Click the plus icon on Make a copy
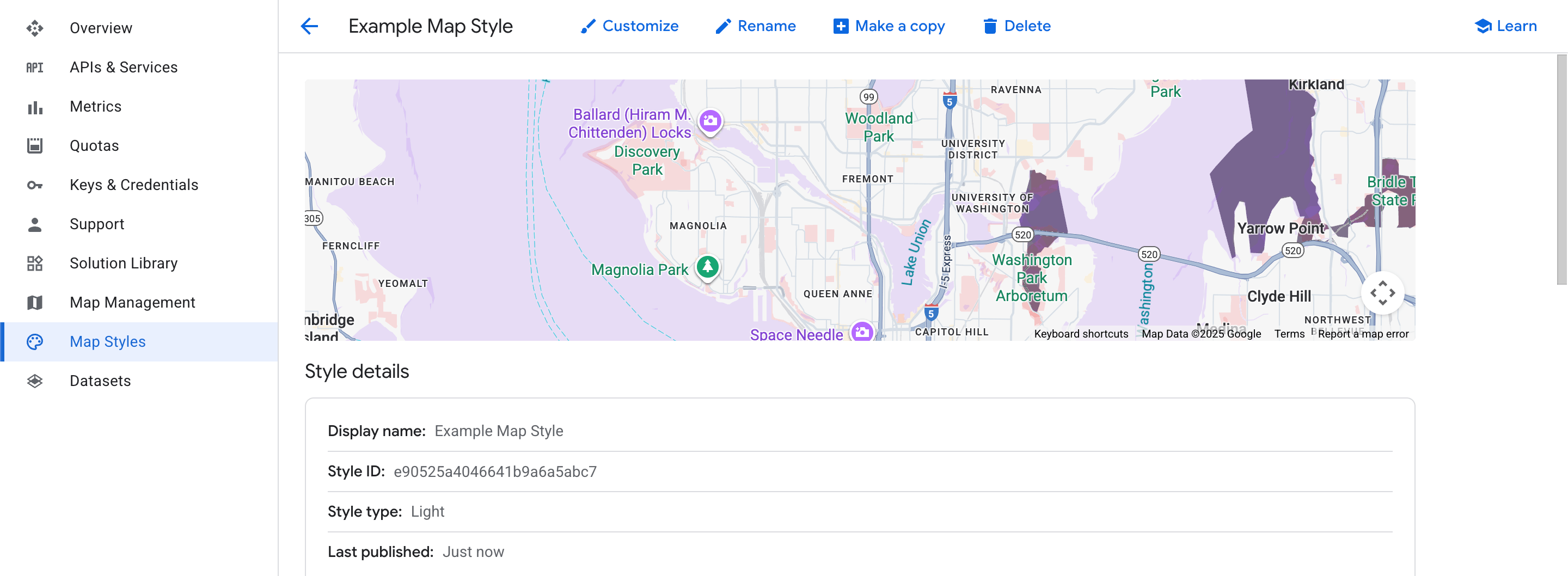 click(840, 26)
